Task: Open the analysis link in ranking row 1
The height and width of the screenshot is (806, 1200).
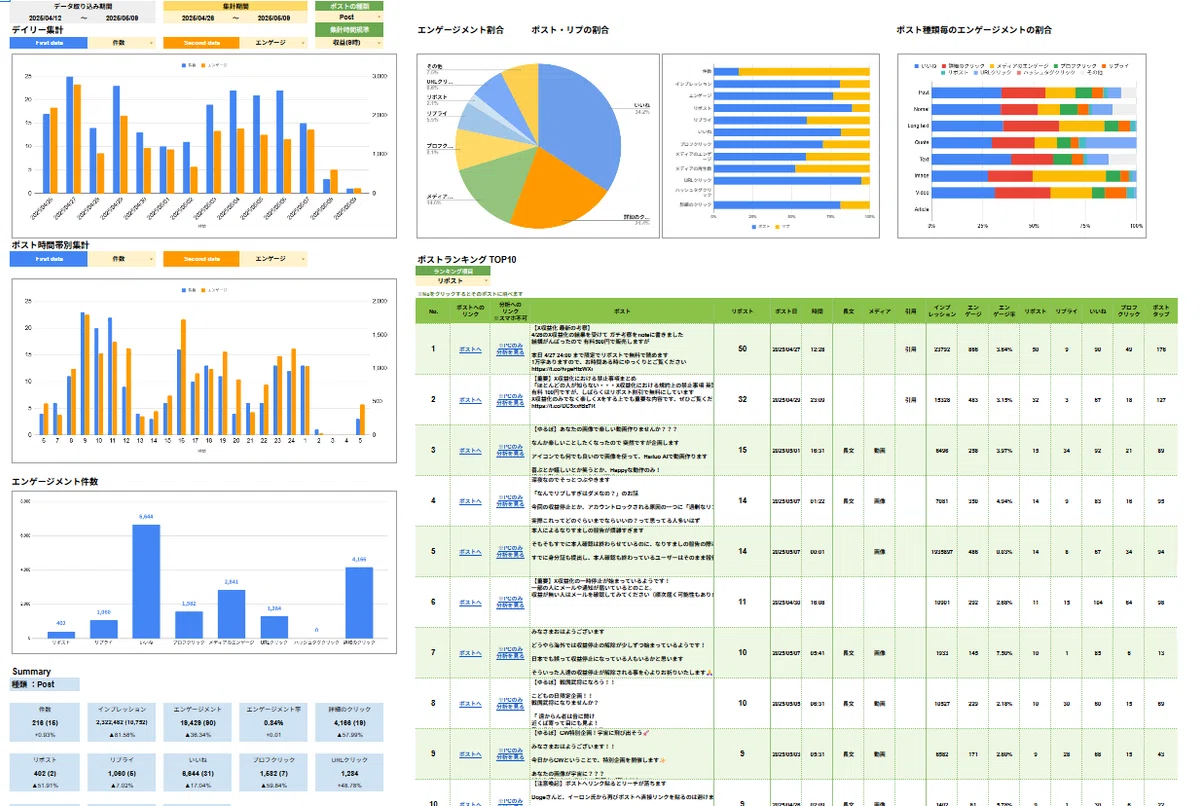Action: click(x=511, y=349)
